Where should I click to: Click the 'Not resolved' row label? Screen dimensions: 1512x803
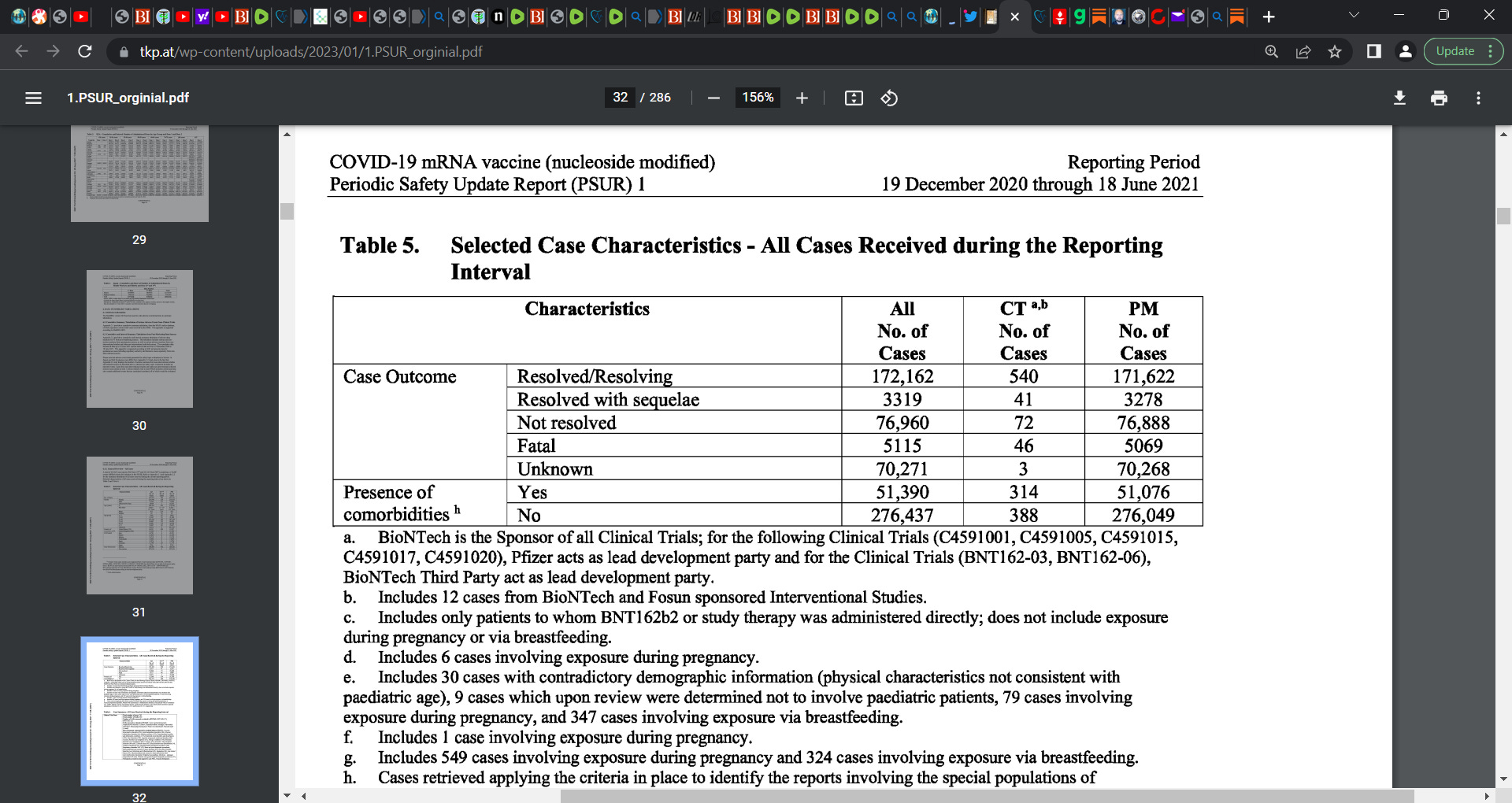566,423
